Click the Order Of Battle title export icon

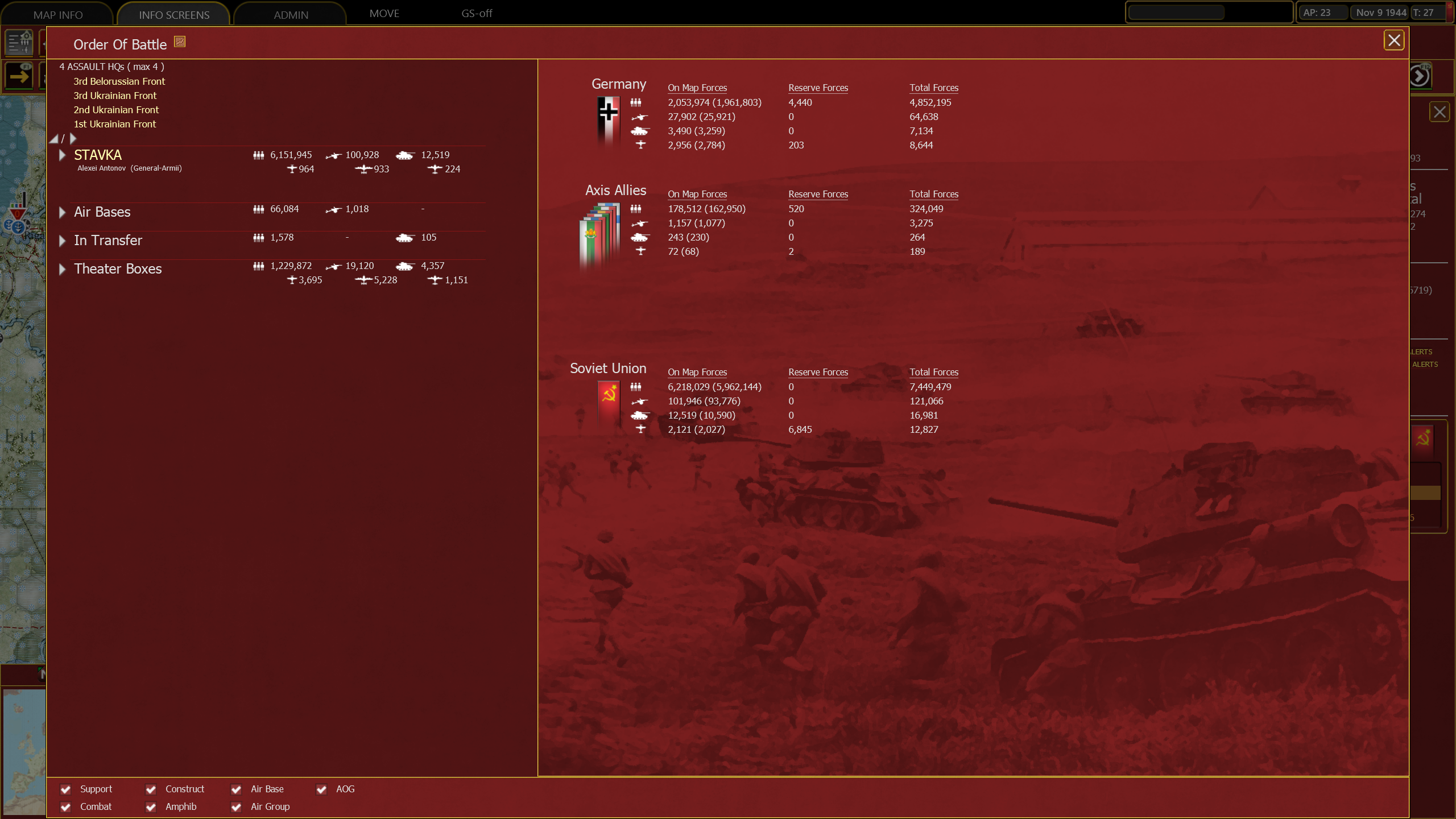click(180, 42)
